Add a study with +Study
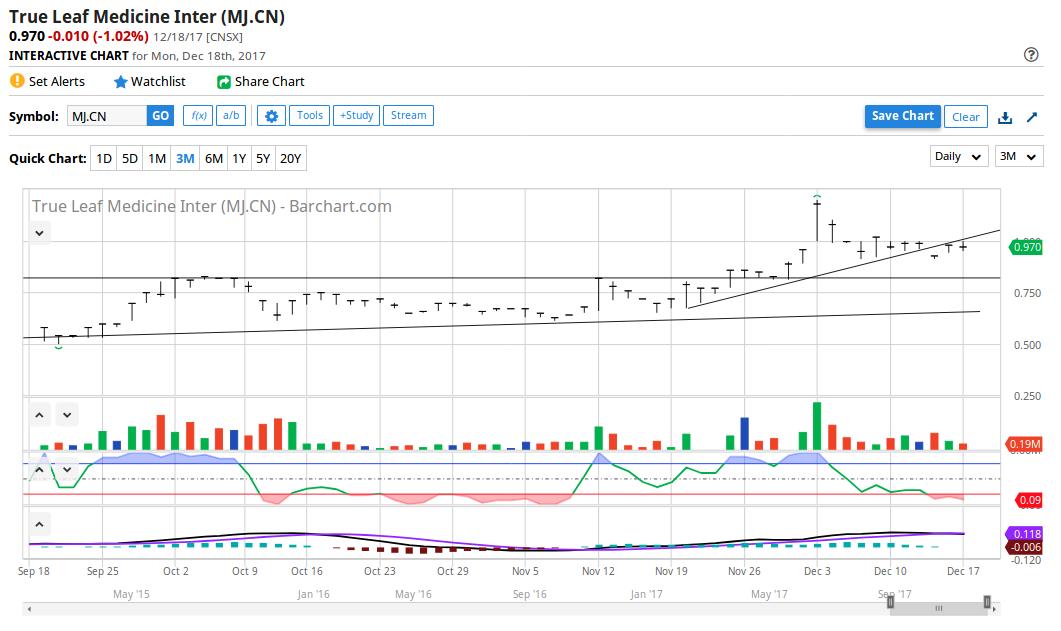The image size is (1061, 631). click(356, 116)
